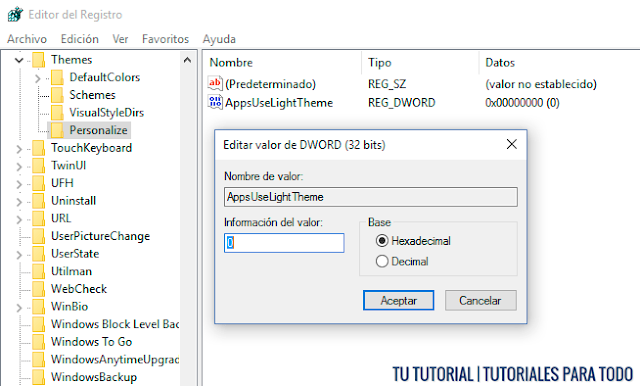640x386 pixels.
Task: Click the WinBio folder icon
Action: point(39,306)
